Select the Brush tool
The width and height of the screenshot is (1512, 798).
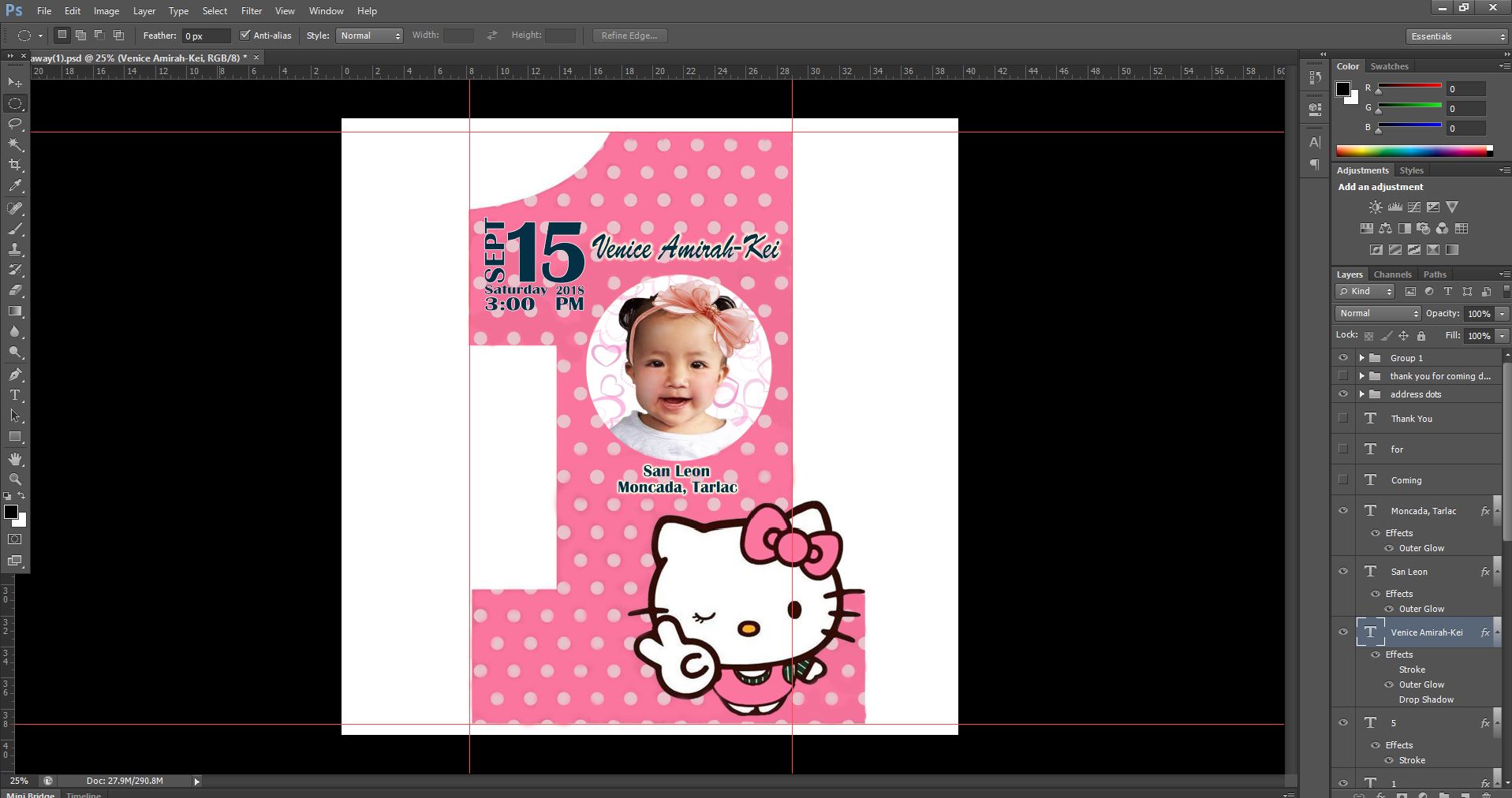[15, 229]
